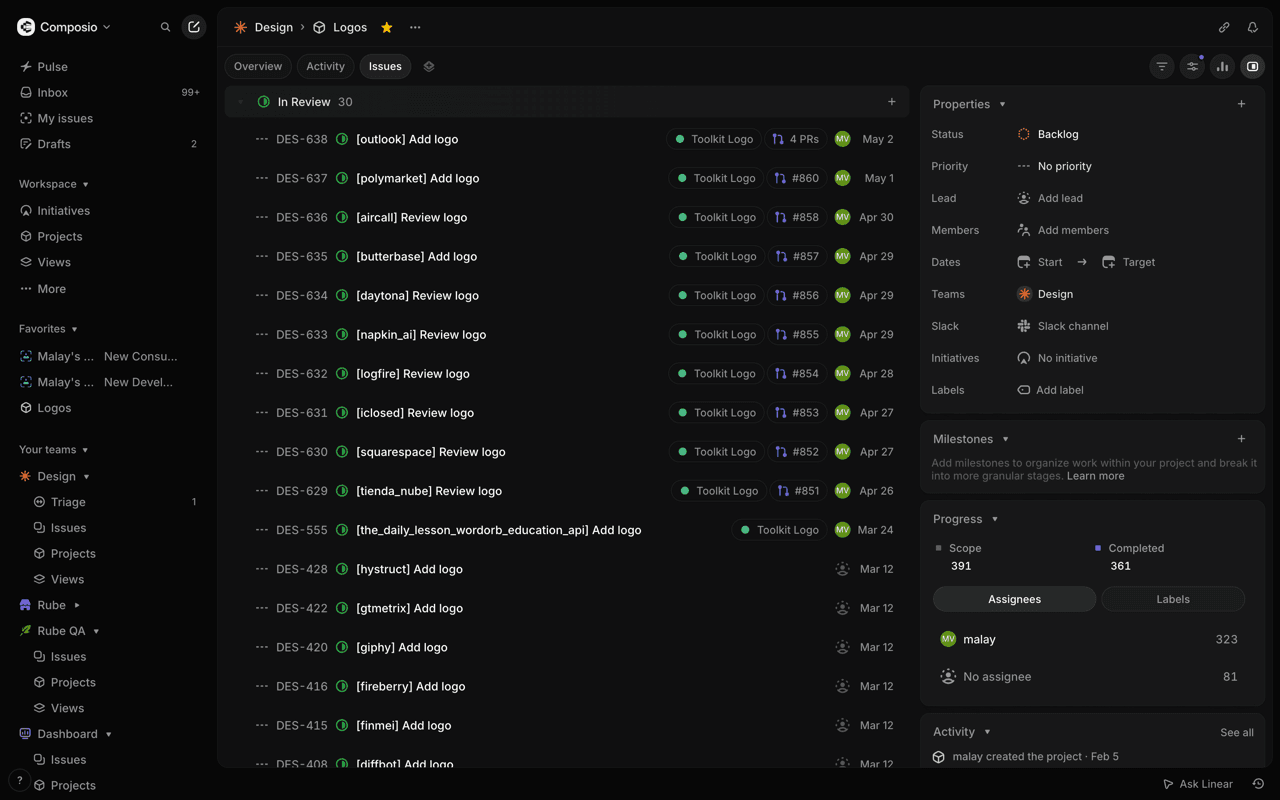Viewport: 1280px width, 800px height.
Task: Click 4 PRs badge on DES-638
Action: [x=795, y=139]
